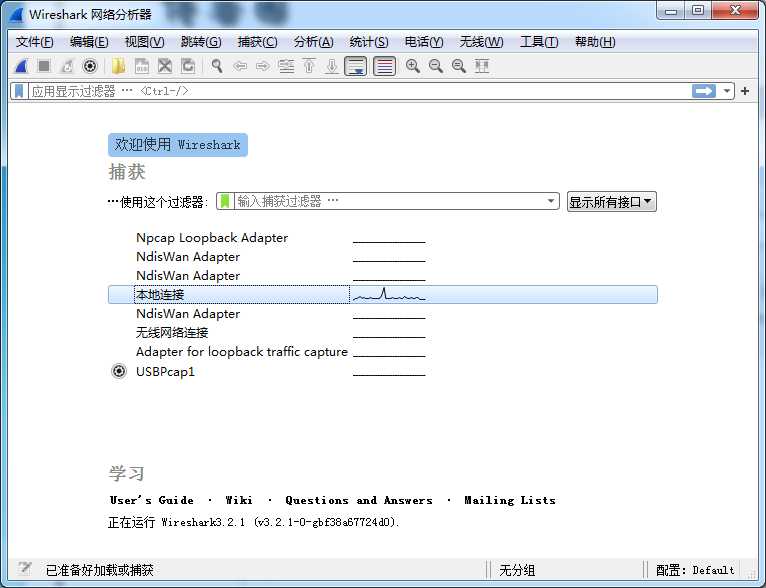The height and width of the screenshot is (588, 766).
Task: Open the Mailing Lists link
Action: click(510, 500)
